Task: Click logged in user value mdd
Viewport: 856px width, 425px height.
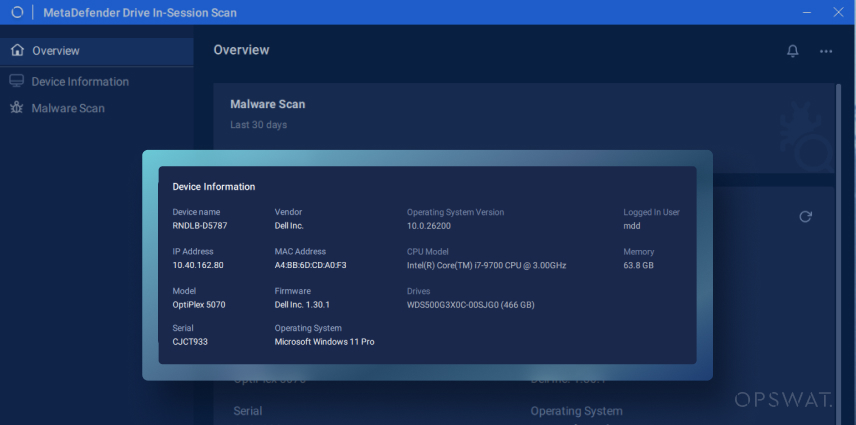Action: pos(632,226)
